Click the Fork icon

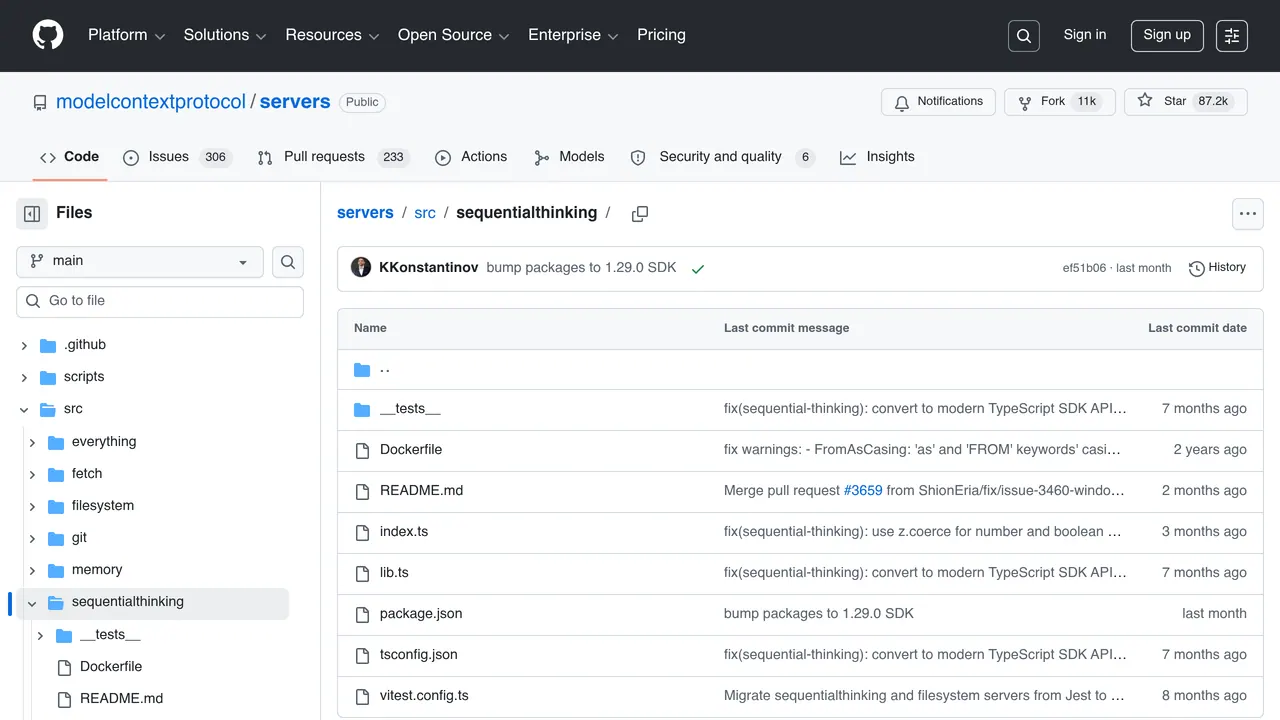point(1025,102)
